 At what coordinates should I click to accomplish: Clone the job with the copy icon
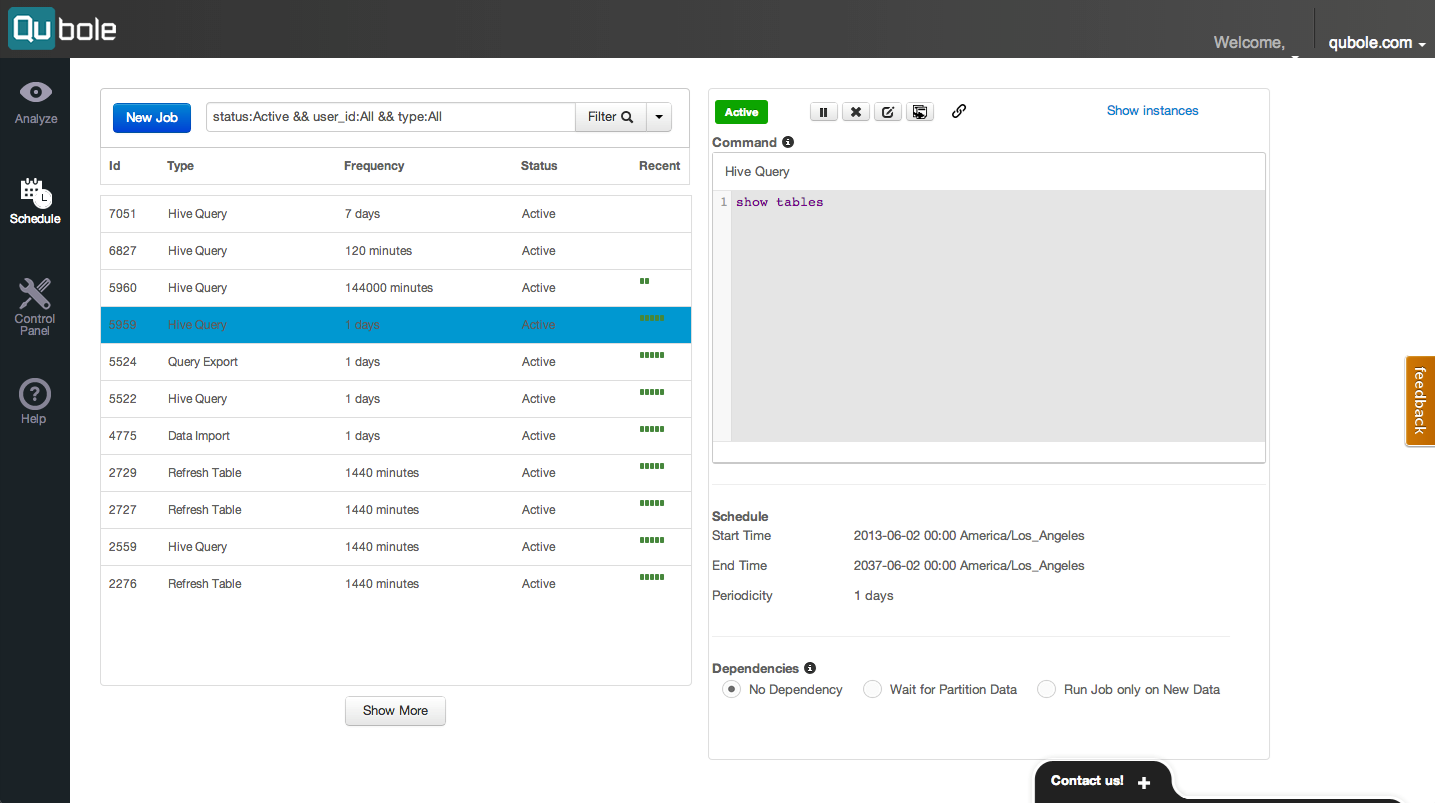click(920, 112)
